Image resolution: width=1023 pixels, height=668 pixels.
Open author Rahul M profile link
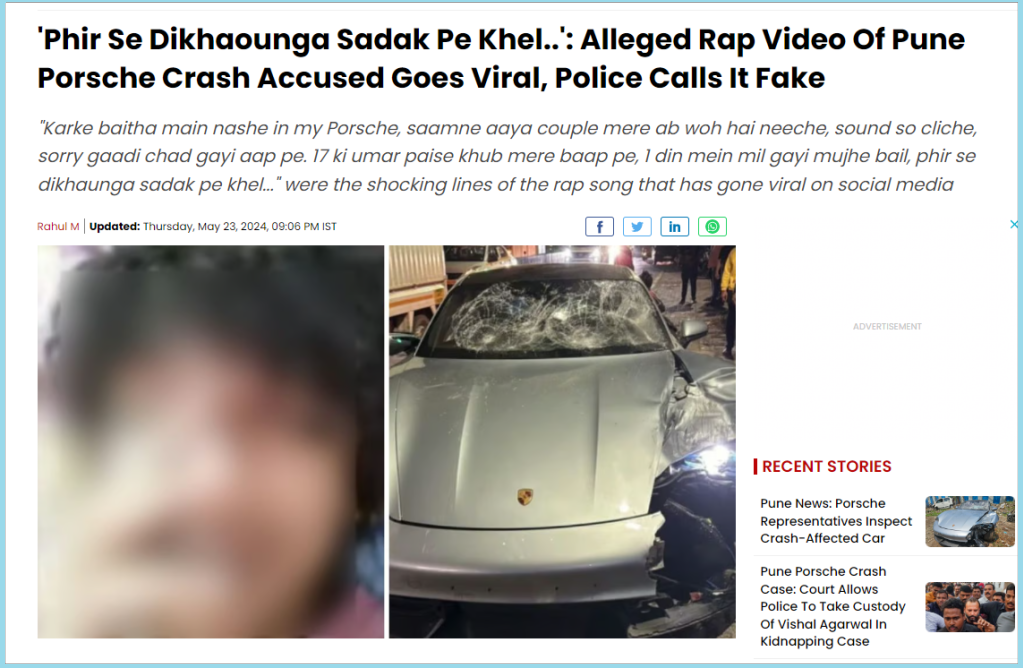58,226
